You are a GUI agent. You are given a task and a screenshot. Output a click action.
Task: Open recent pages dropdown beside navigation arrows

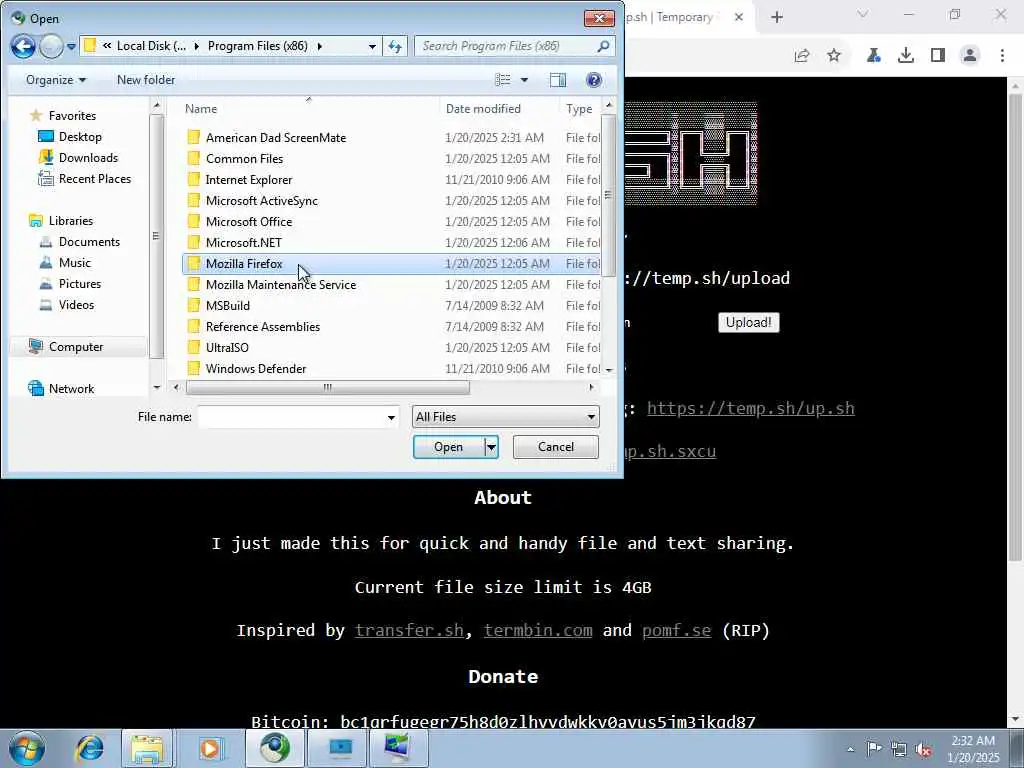click(x=71, y=46)
